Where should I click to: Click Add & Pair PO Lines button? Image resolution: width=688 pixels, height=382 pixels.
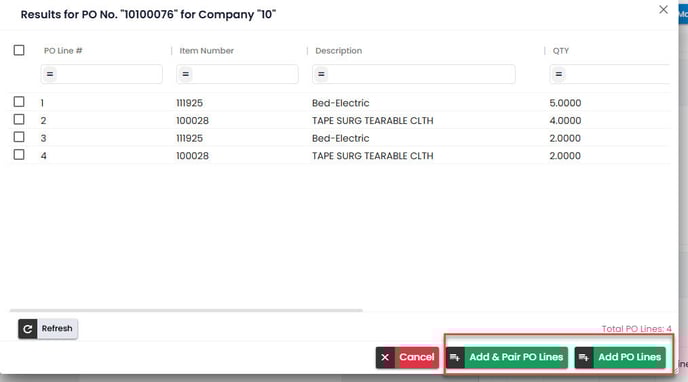507,357
